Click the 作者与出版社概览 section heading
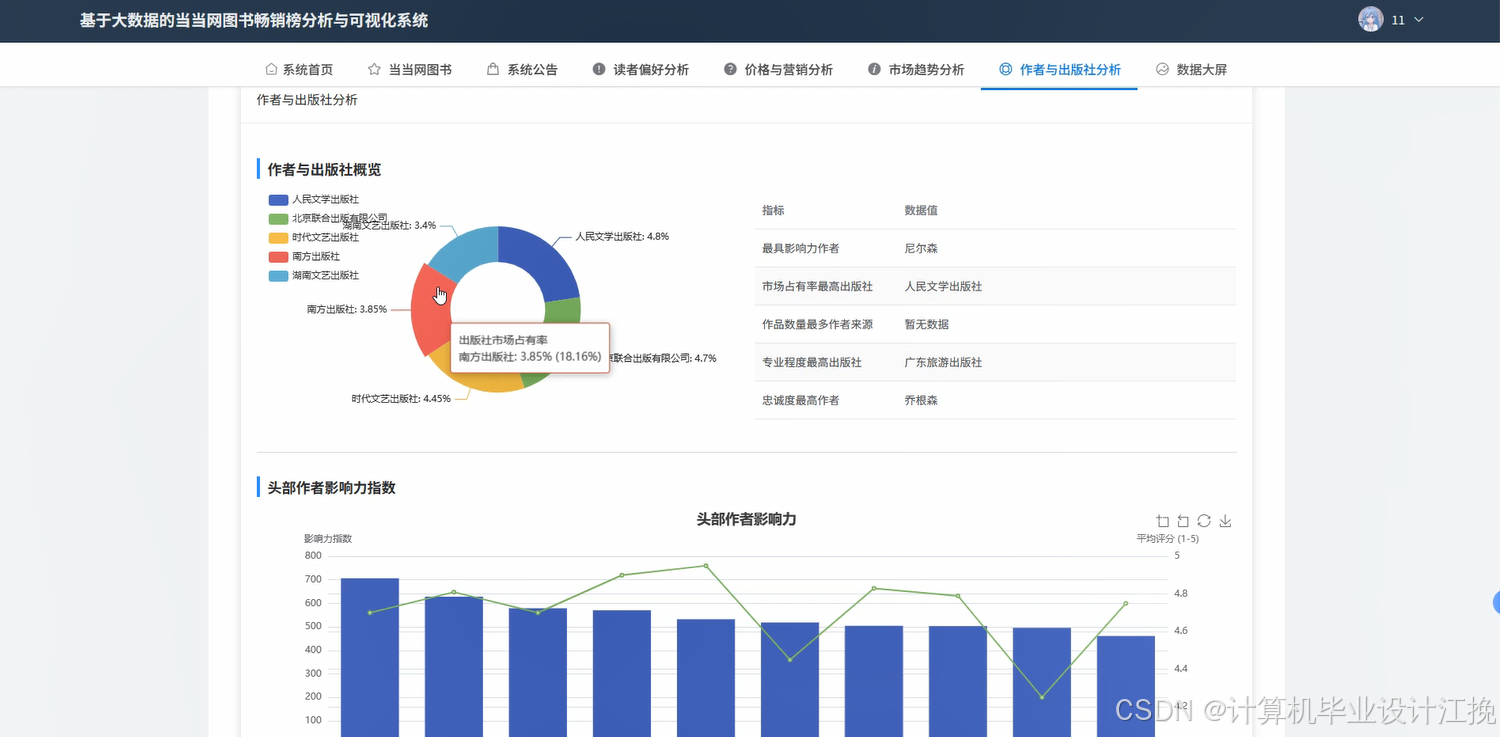The image size is (1500, 737). (324, 169)
